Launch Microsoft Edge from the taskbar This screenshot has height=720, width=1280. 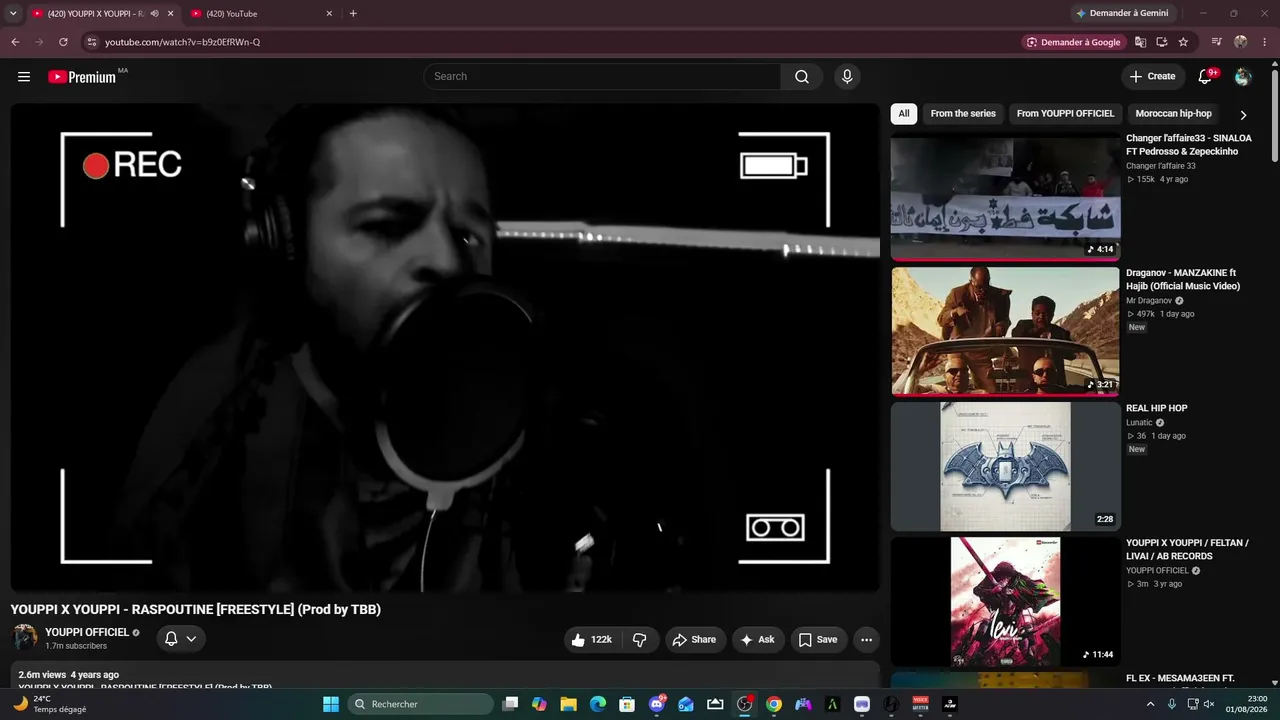click(x=598, y=704)
